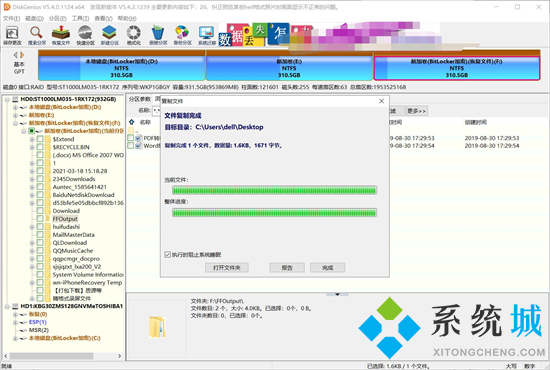
Task: Click the 整体进度 green progress bar
Action: [x=274, y=213]
